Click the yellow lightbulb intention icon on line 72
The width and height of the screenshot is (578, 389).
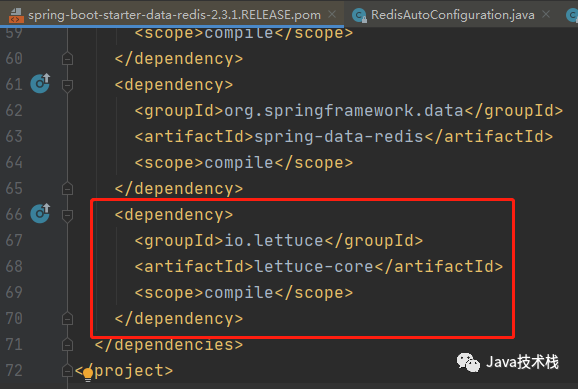(88, 373)
